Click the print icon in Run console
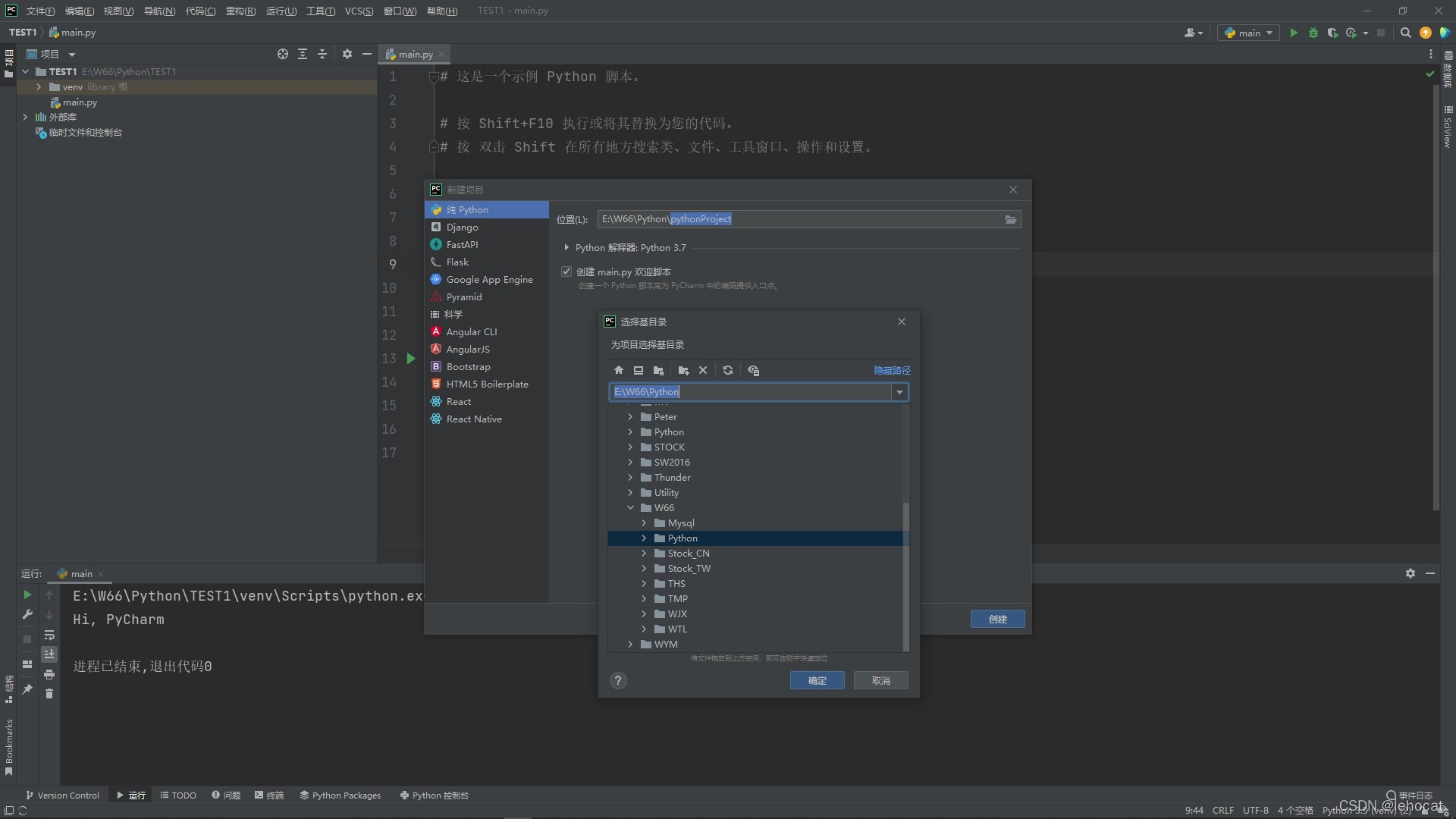 (49, 674)
